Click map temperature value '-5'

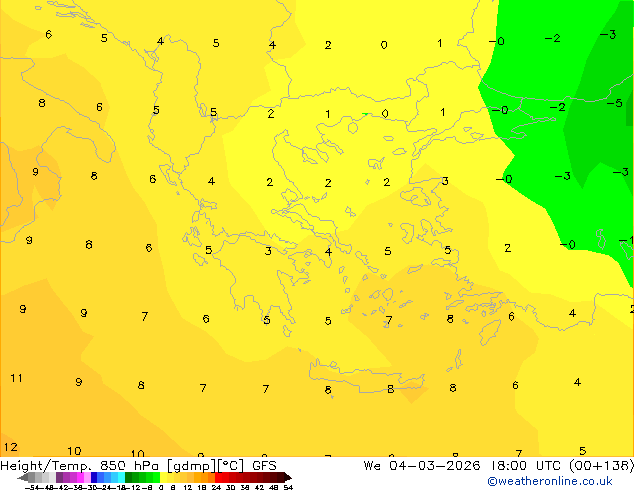click(x=614, y=103)
